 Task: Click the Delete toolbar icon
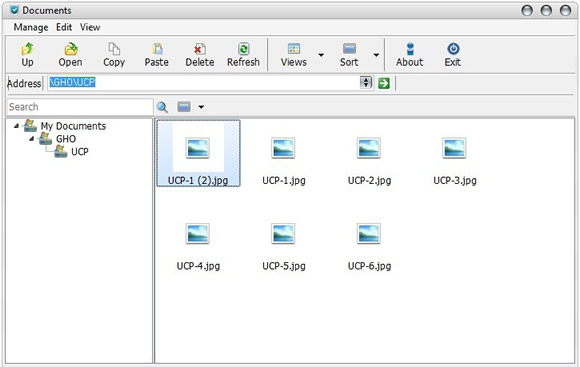pyautogui.click(x=200, y=48)
